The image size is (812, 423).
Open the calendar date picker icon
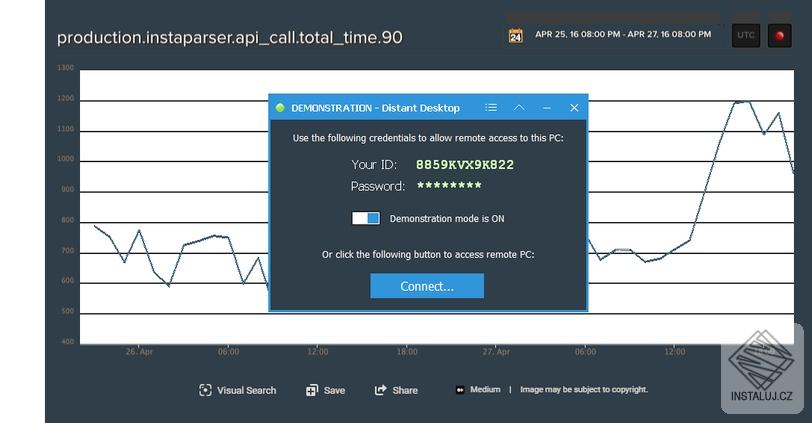point(515,36)
